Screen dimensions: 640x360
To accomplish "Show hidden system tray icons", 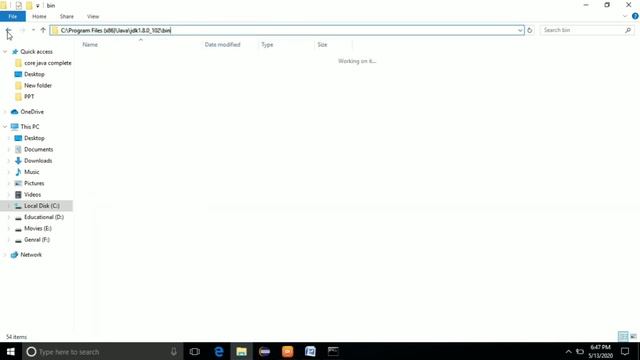I will pos(568,351).
